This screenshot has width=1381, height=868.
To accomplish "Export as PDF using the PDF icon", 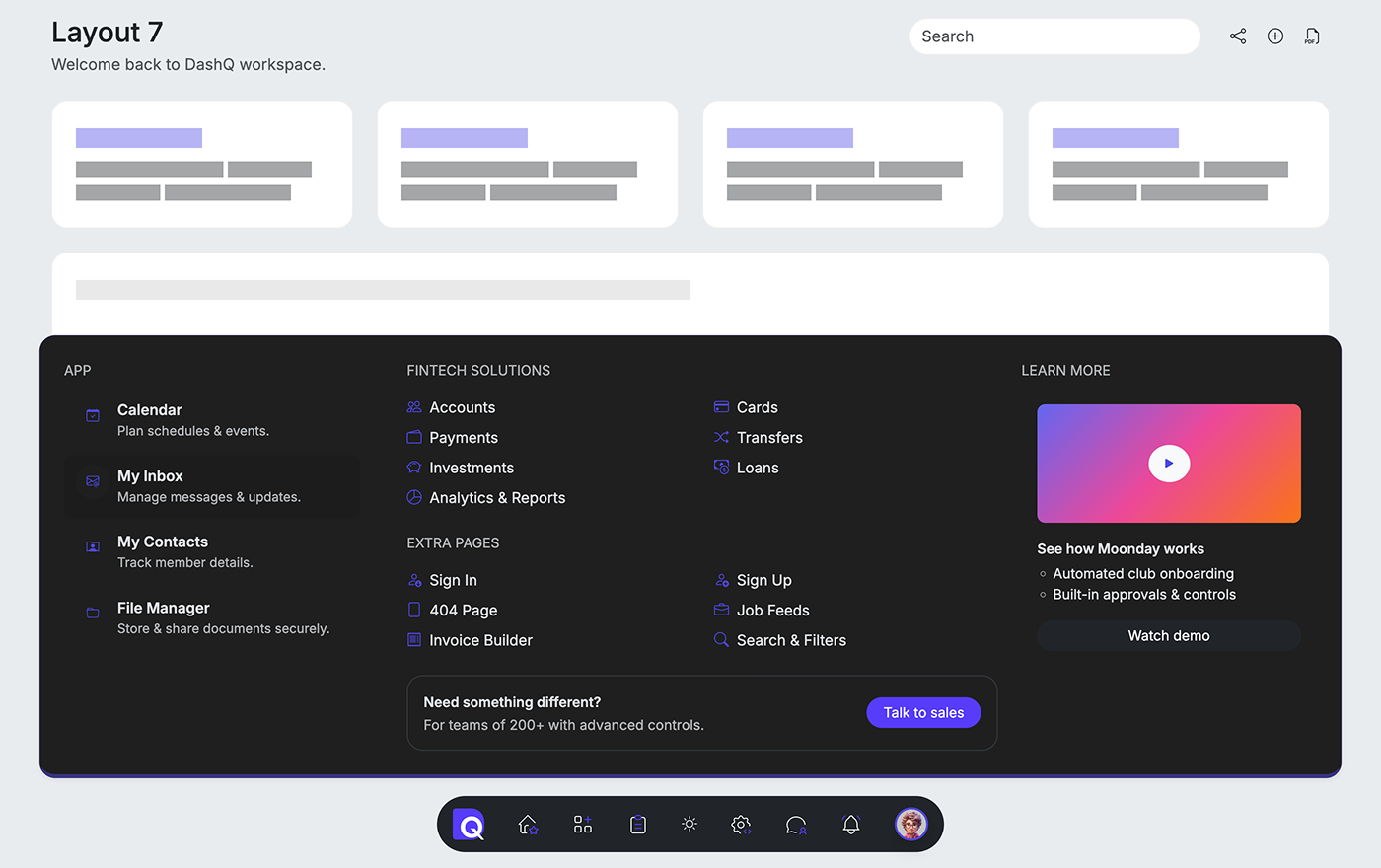I will pos(1312,36).
